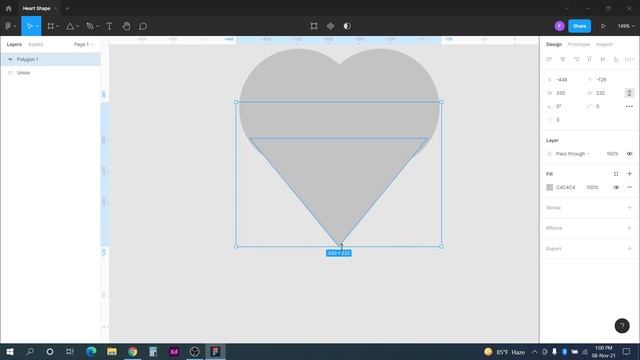The width and height of the screenshot is (640, 360).
Task: Click the Align right icon
Action: 576,59
